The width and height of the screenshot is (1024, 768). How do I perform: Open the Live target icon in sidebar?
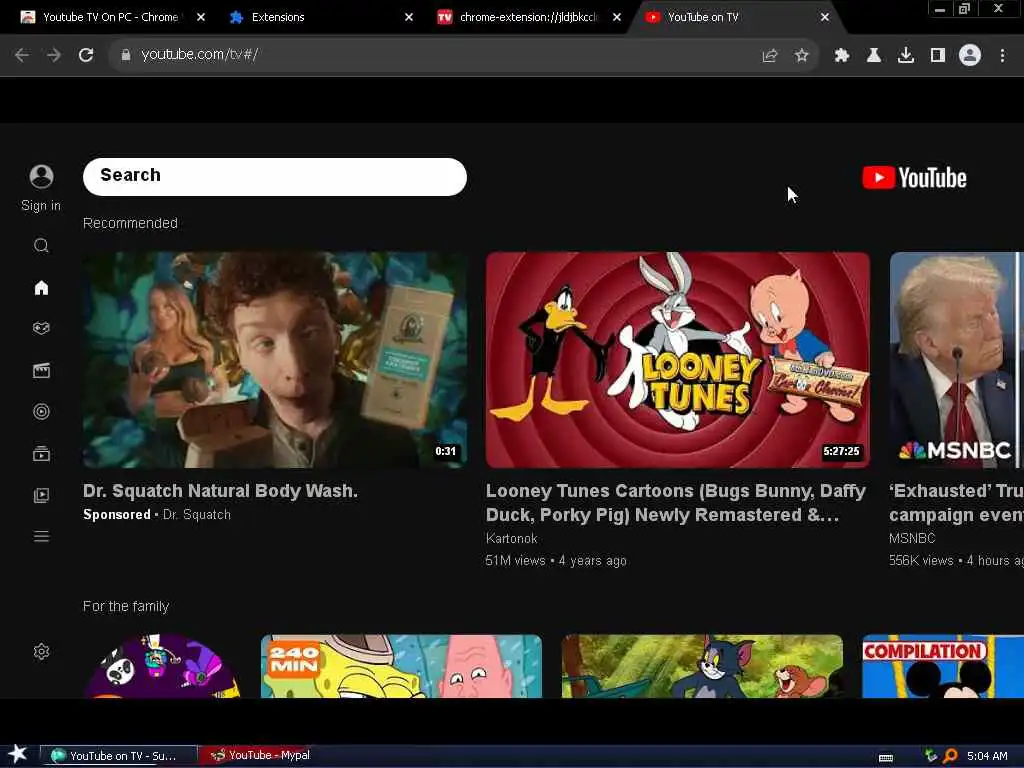[41, 411]
